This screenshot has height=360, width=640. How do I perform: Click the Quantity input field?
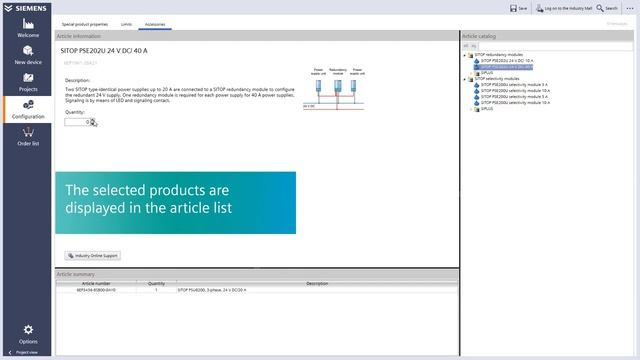click(x=77, y=122)
